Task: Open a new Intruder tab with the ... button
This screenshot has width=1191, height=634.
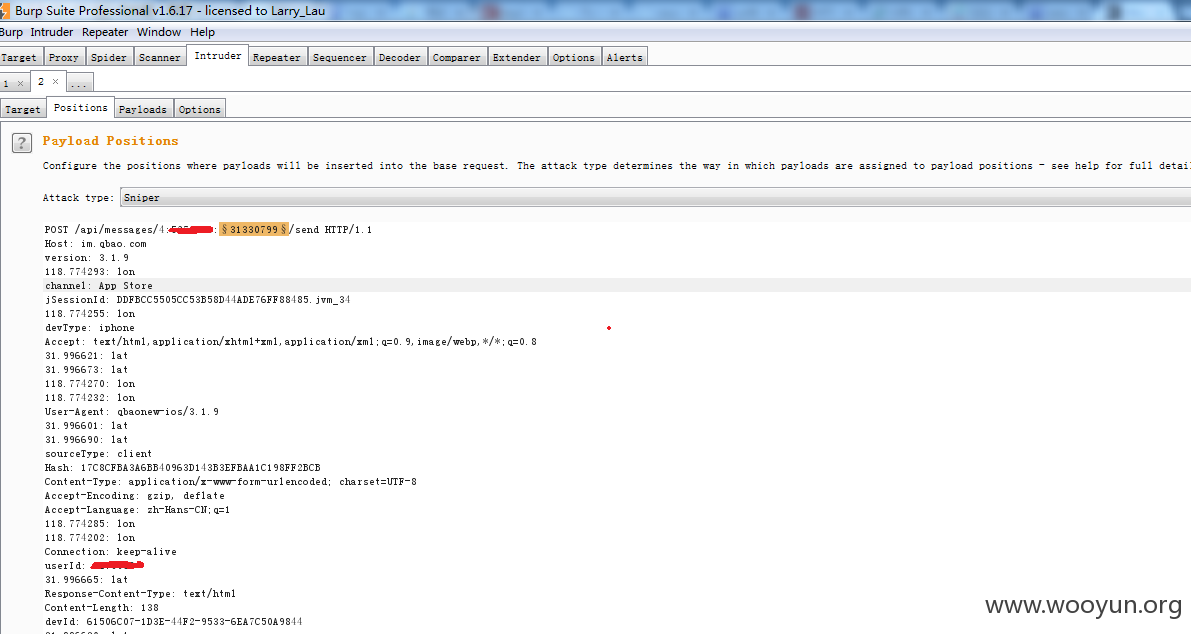Action: [79, 84]
